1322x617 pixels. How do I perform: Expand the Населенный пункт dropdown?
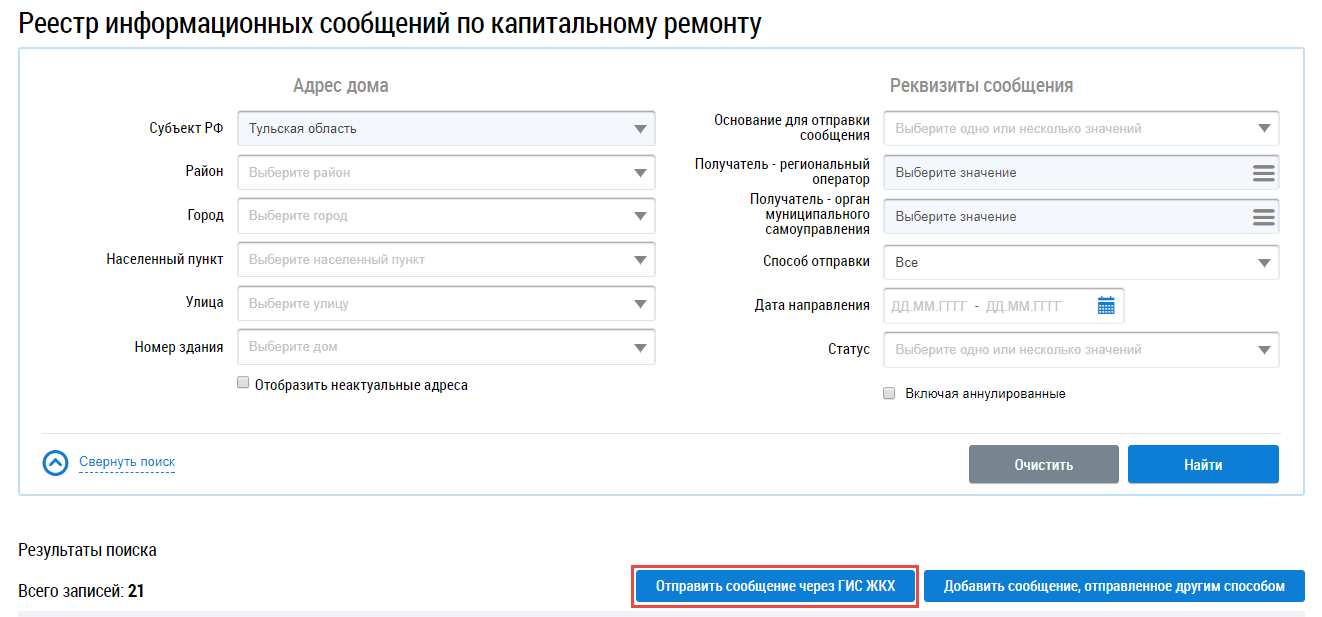[446, 260]
